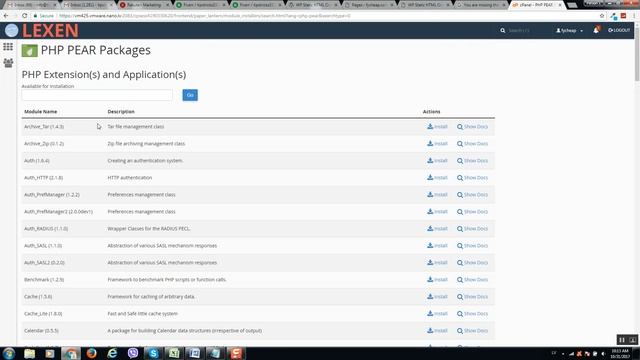Open the notifications bell icon
The height and width of the screenshot is (360, 640).
coord(596,30)
